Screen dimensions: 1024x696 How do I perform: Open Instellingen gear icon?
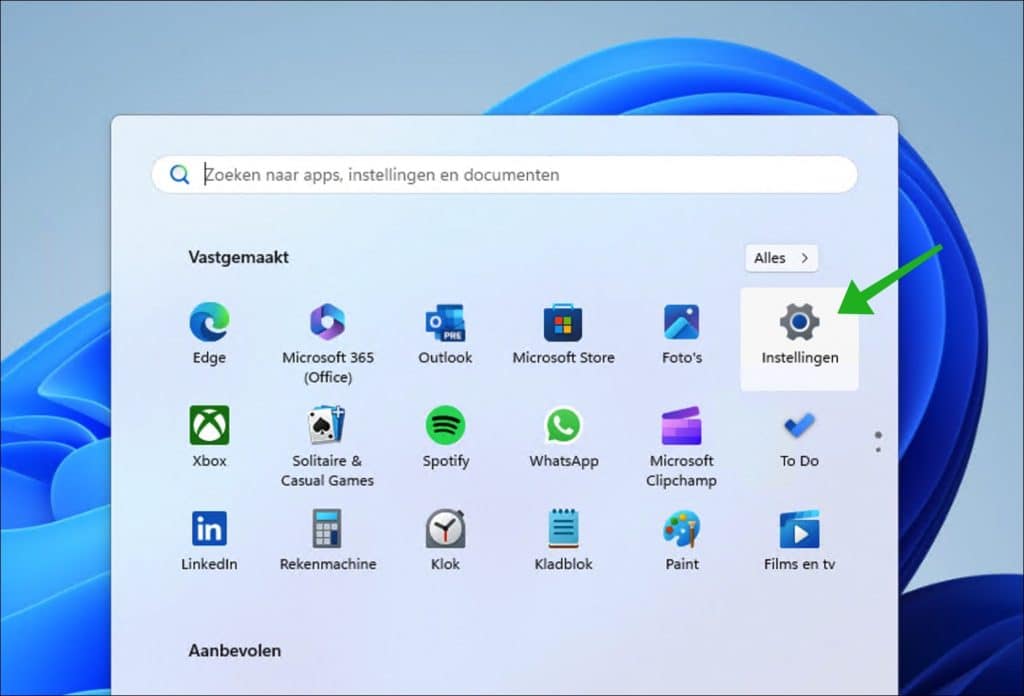tap(799, 323)
